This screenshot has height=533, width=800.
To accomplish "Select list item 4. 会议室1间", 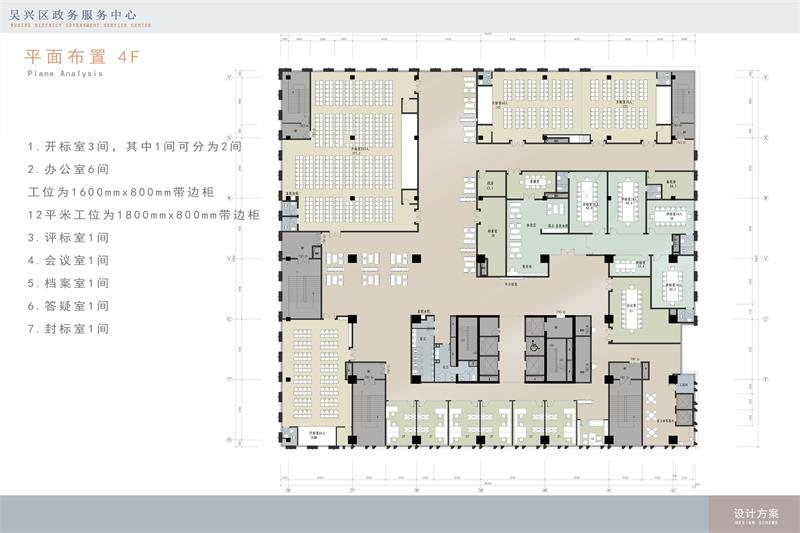I will 69,260.
